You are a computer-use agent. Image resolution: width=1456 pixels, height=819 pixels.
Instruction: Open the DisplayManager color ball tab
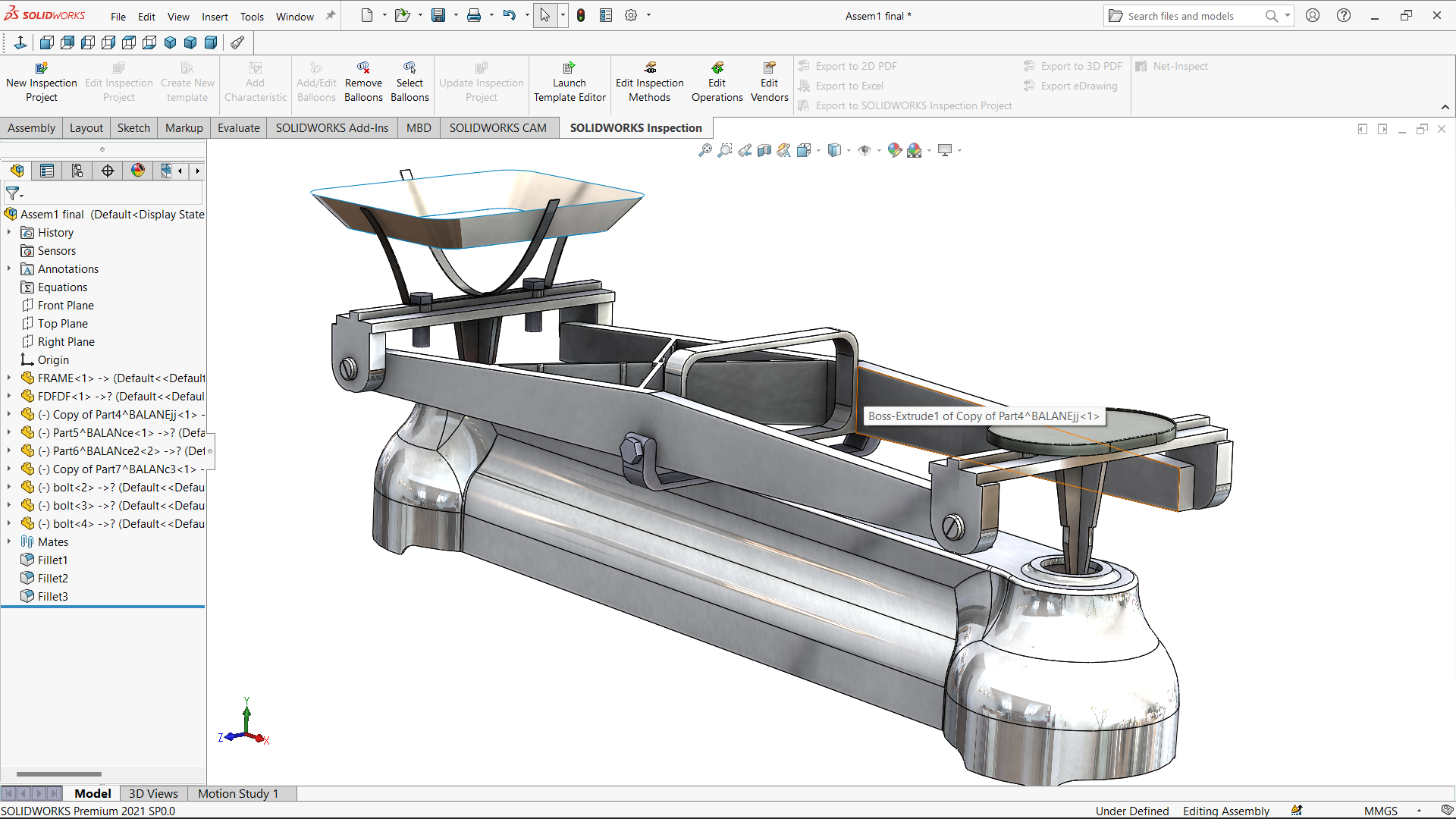[138, 171]
